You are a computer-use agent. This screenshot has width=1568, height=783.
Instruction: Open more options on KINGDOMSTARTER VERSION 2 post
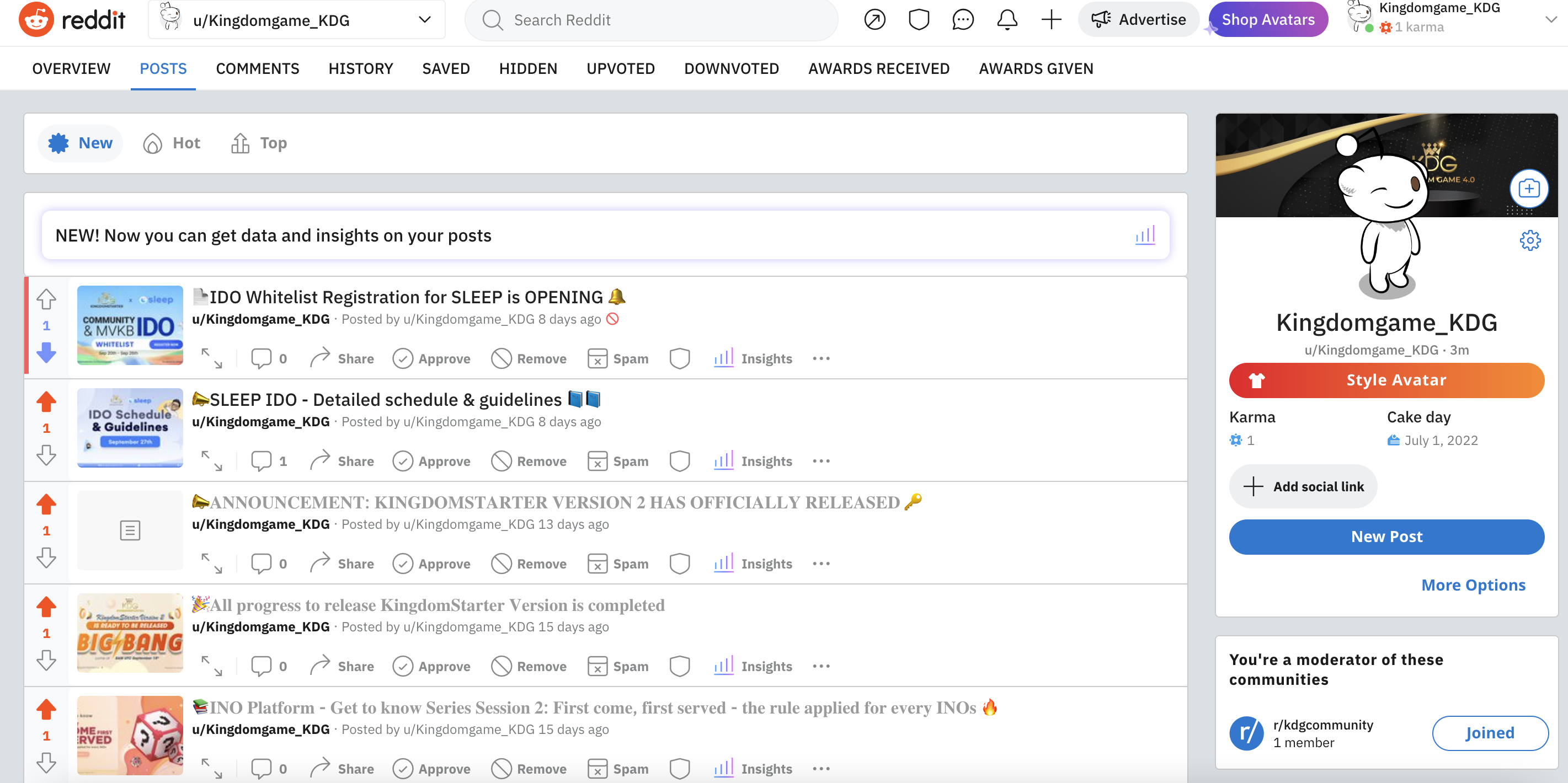(821, 564)
